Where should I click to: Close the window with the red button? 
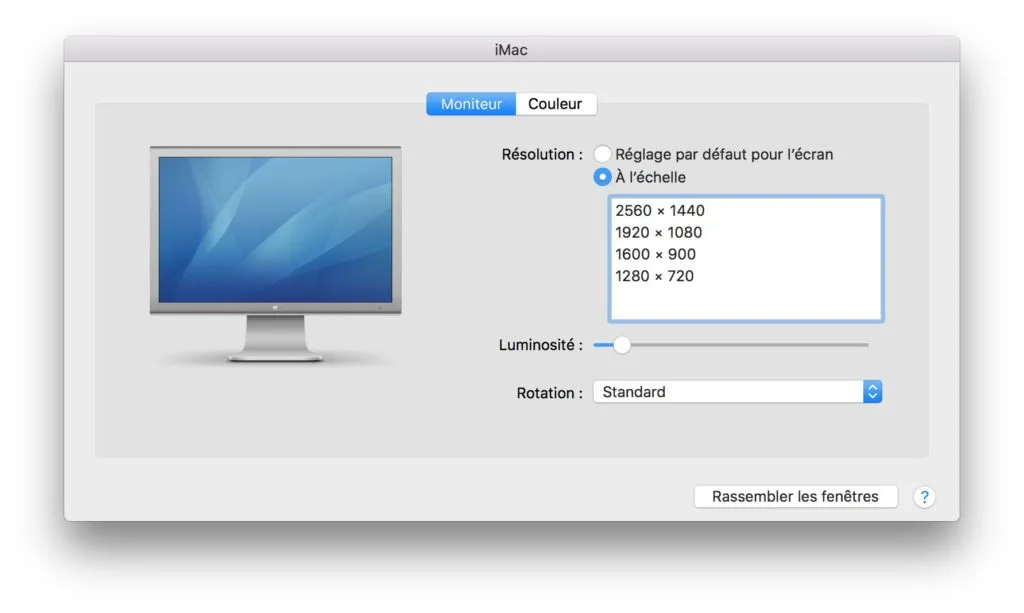coord(84,48)
